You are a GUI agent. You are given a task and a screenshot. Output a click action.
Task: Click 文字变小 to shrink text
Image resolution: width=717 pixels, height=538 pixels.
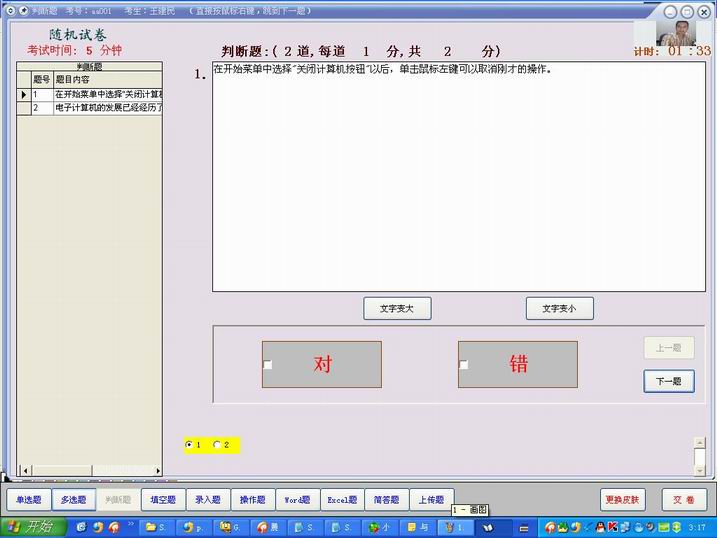559,309
